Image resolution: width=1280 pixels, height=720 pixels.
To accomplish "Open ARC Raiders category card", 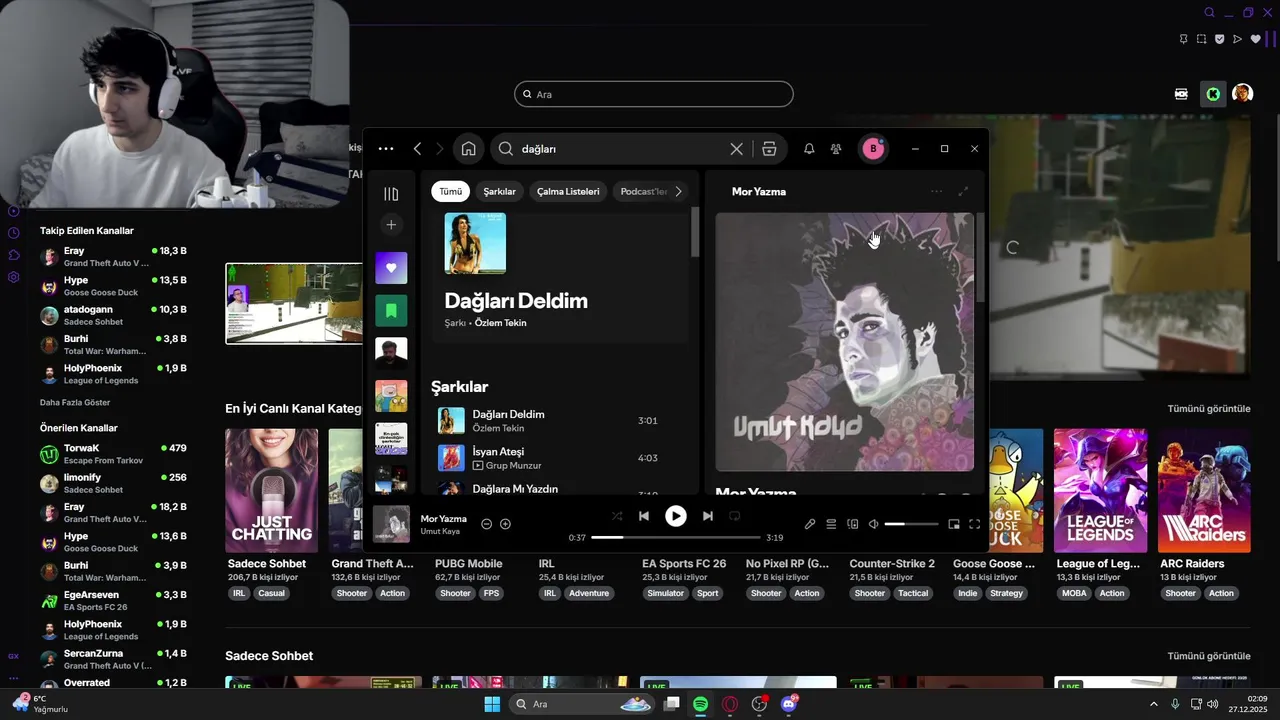I will 1204,491.
